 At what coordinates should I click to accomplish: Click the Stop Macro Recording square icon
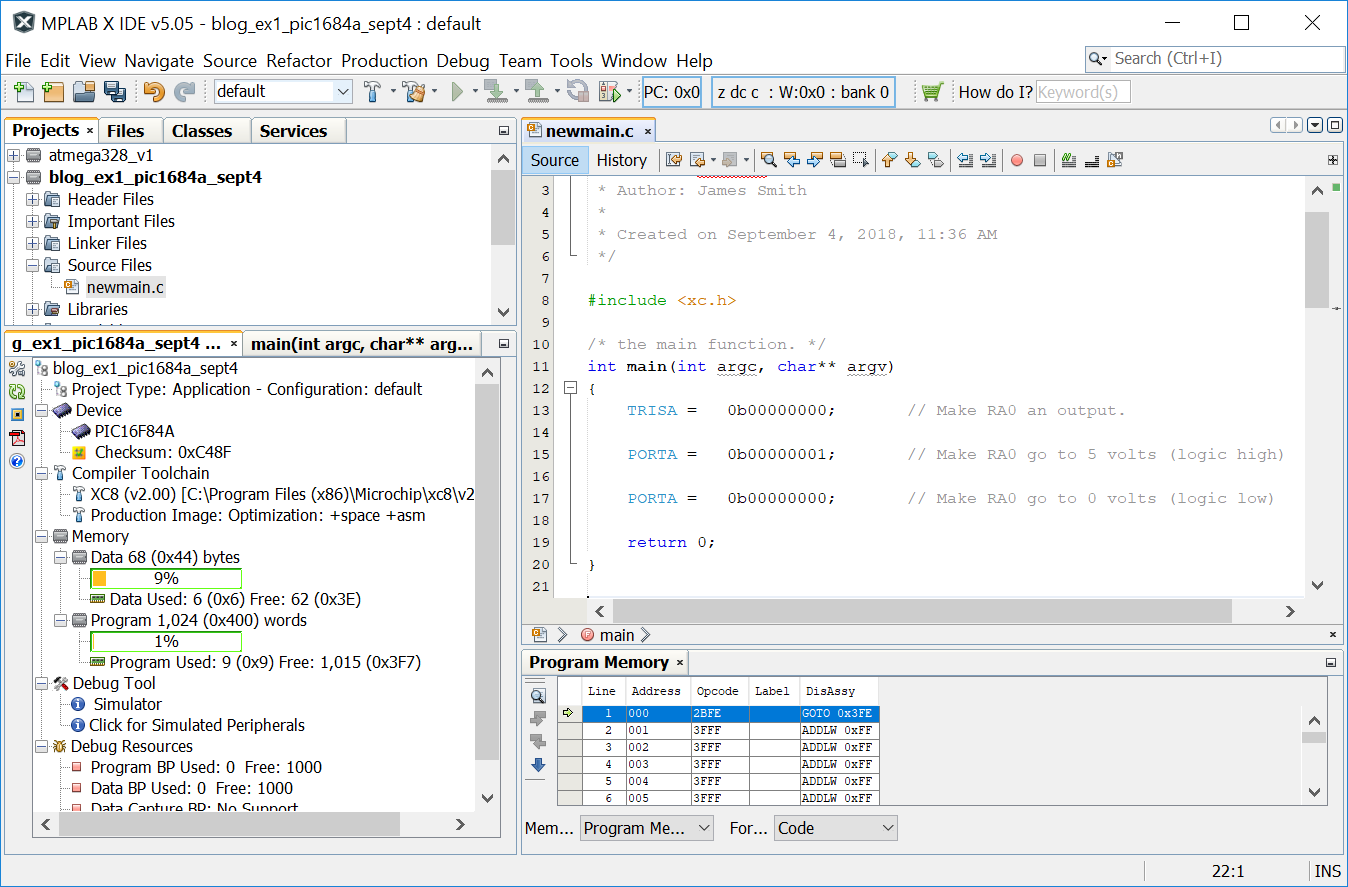1040,160
